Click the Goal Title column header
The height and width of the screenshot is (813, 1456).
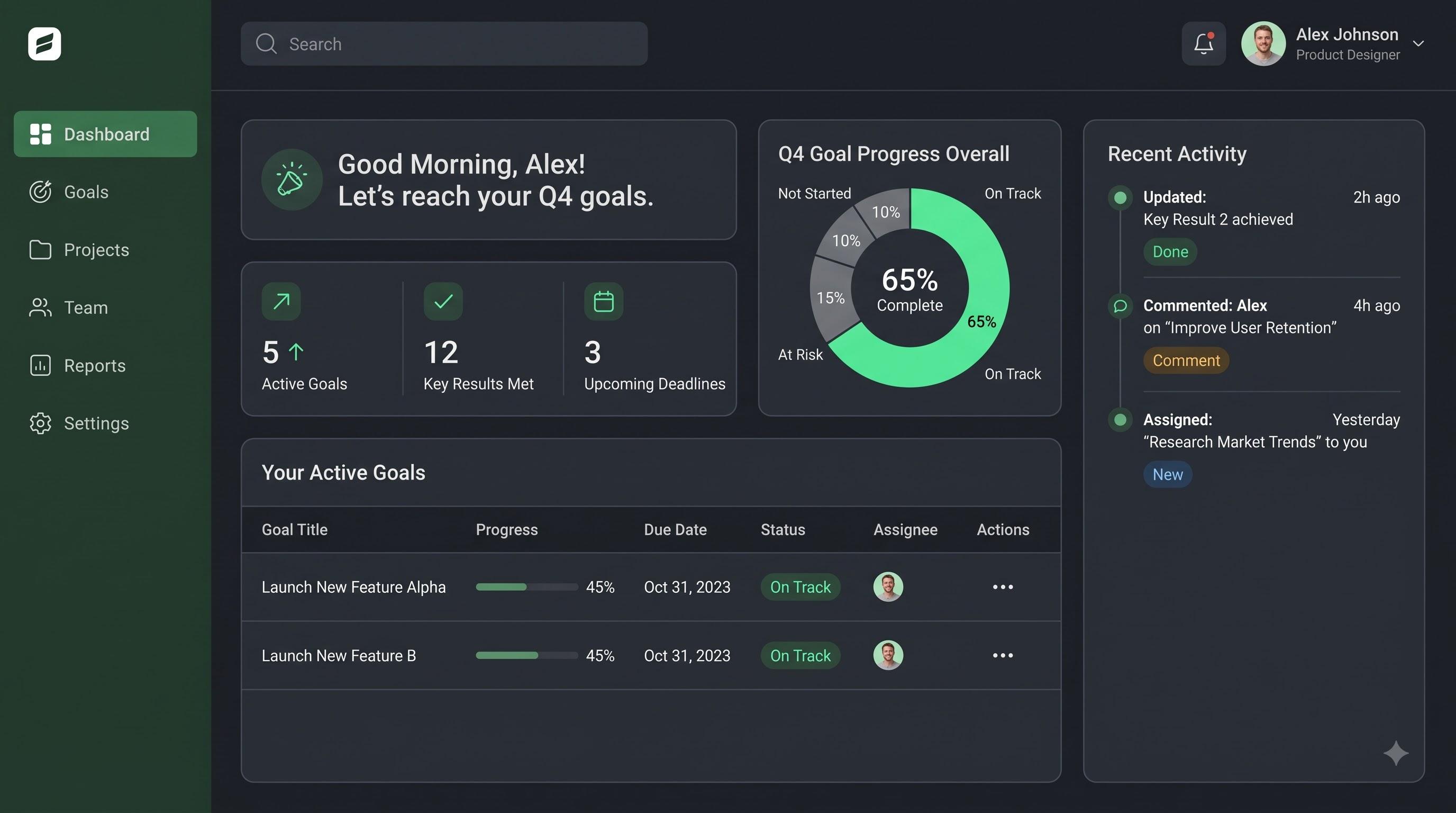[x=295, y=530]
